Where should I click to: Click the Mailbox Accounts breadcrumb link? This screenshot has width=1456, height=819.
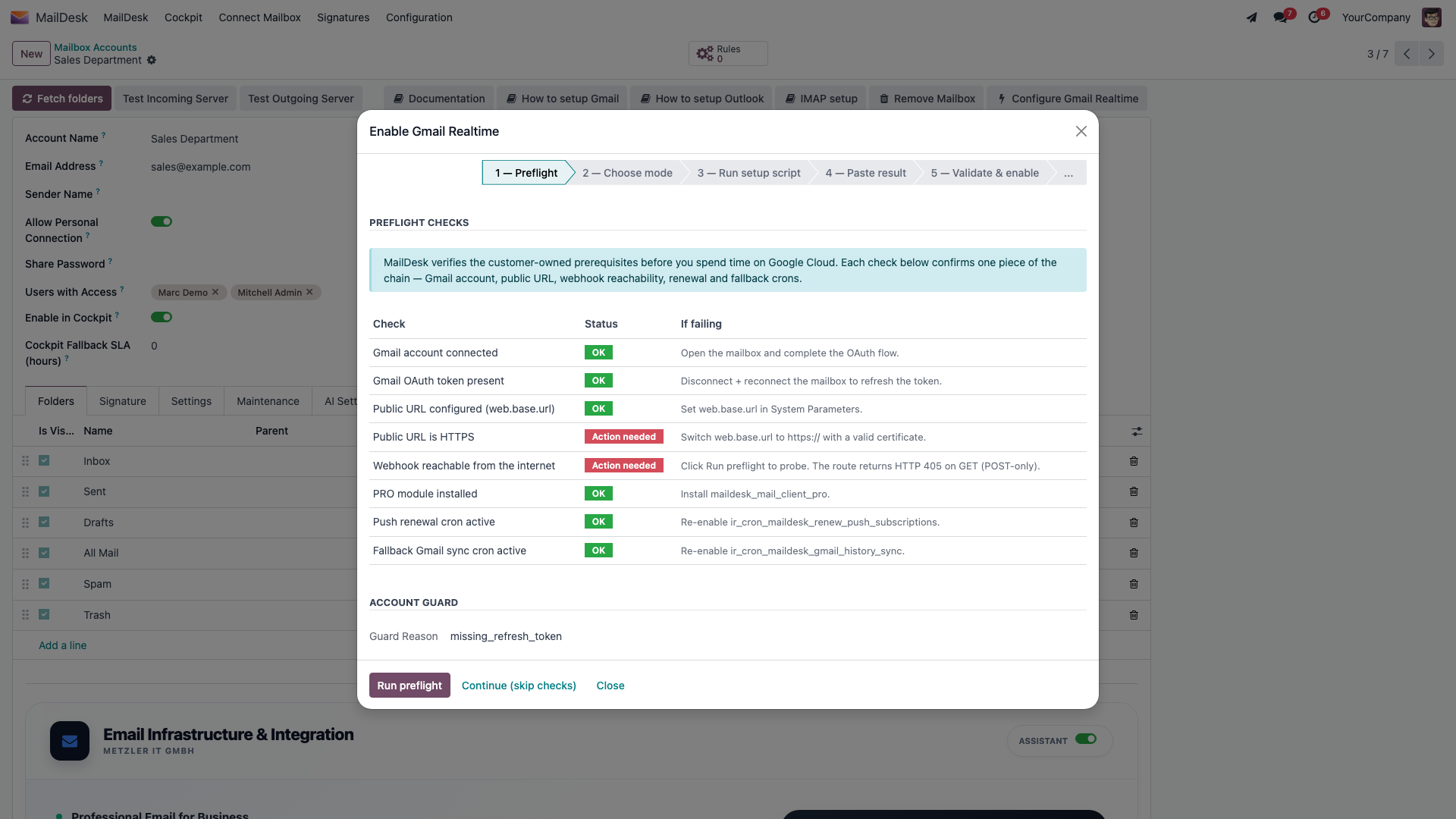coord(96,47)
